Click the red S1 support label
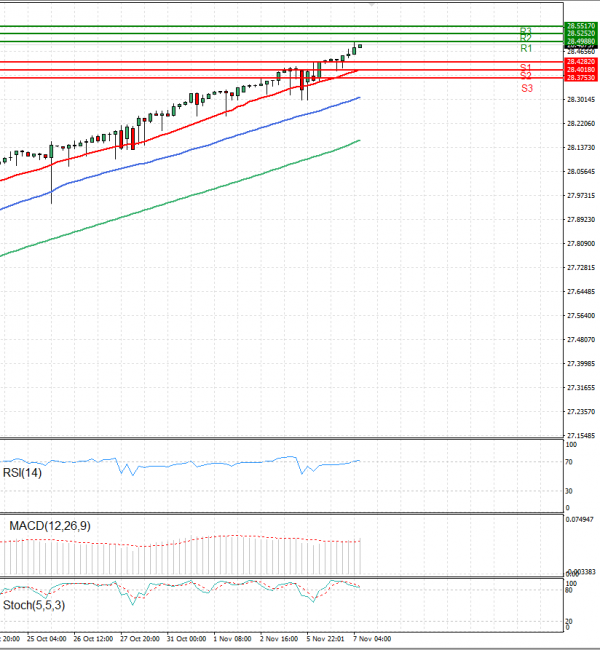Viewport: 600px width, 650px height. (x=525, y=67)
